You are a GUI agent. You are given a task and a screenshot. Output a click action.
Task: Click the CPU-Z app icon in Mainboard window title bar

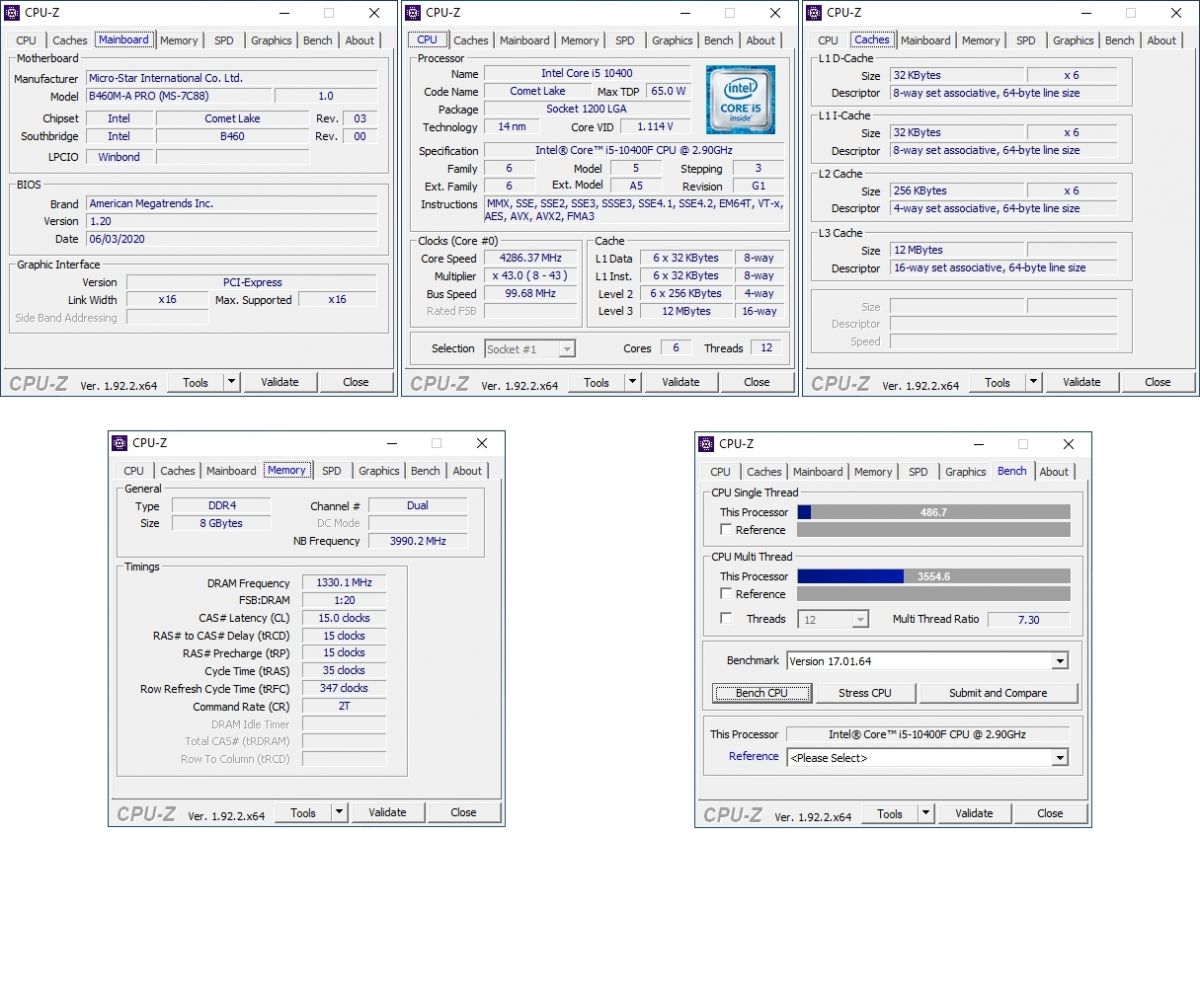click(12, 13)
